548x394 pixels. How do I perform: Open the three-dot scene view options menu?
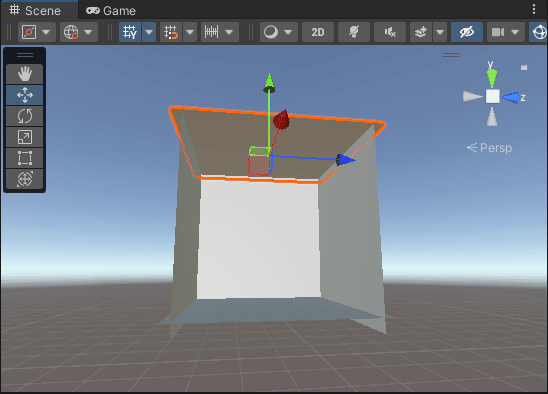534,9
